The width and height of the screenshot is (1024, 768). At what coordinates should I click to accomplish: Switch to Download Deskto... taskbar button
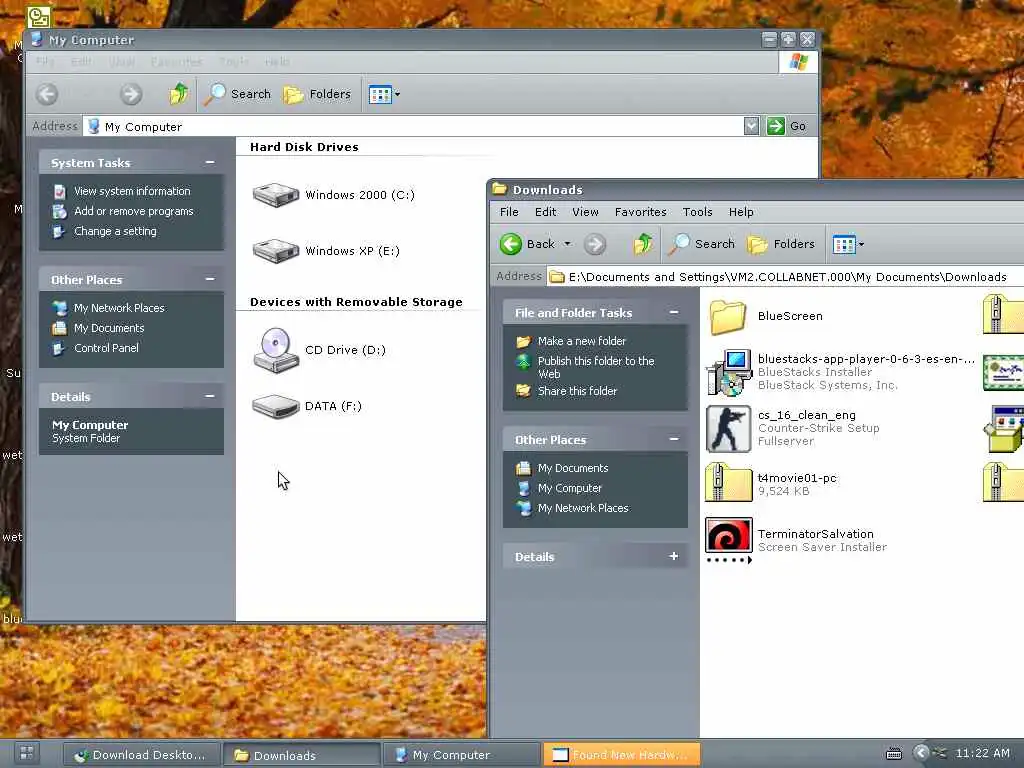click(x=141, y=755)
